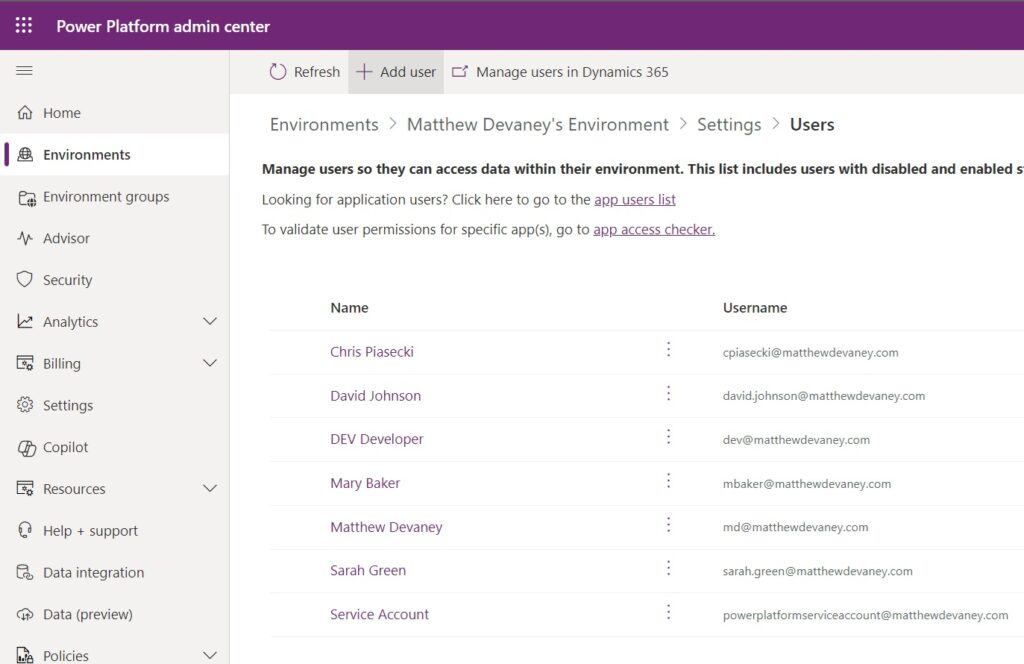The width and height of the screenshot is (1024, 664).
Task: Click the Billing icon
Action: (25, 363)
